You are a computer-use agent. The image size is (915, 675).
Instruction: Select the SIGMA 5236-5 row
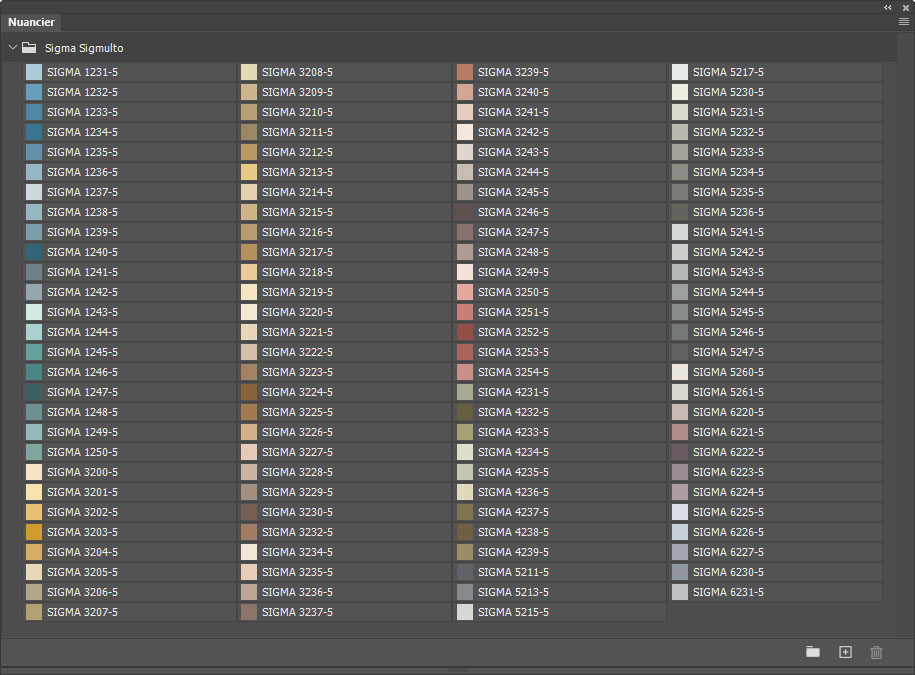(776, 212)
